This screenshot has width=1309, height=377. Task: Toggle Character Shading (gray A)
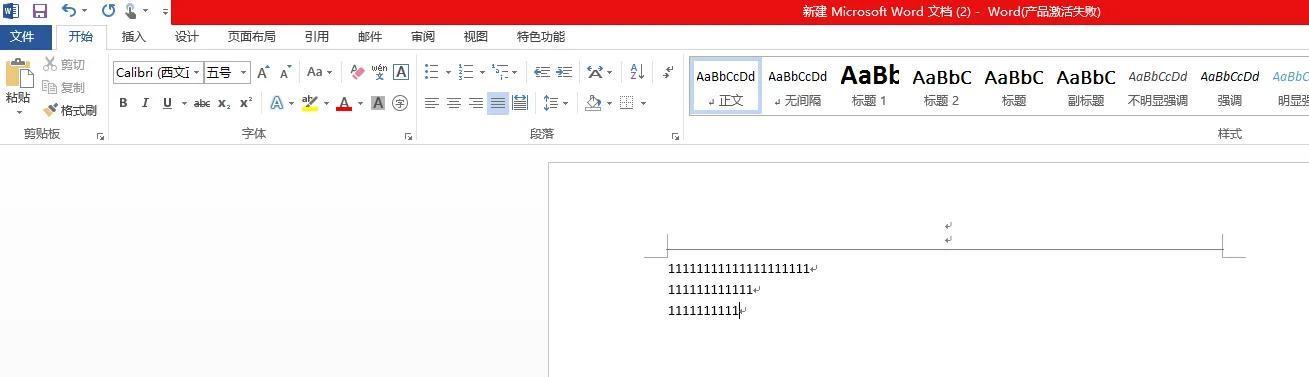378,103
